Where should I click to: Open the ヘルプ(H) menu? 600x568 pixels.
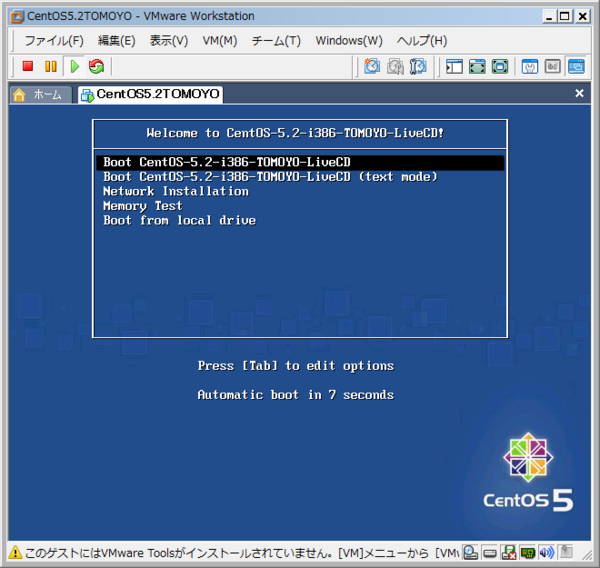(x=422, y=41)
